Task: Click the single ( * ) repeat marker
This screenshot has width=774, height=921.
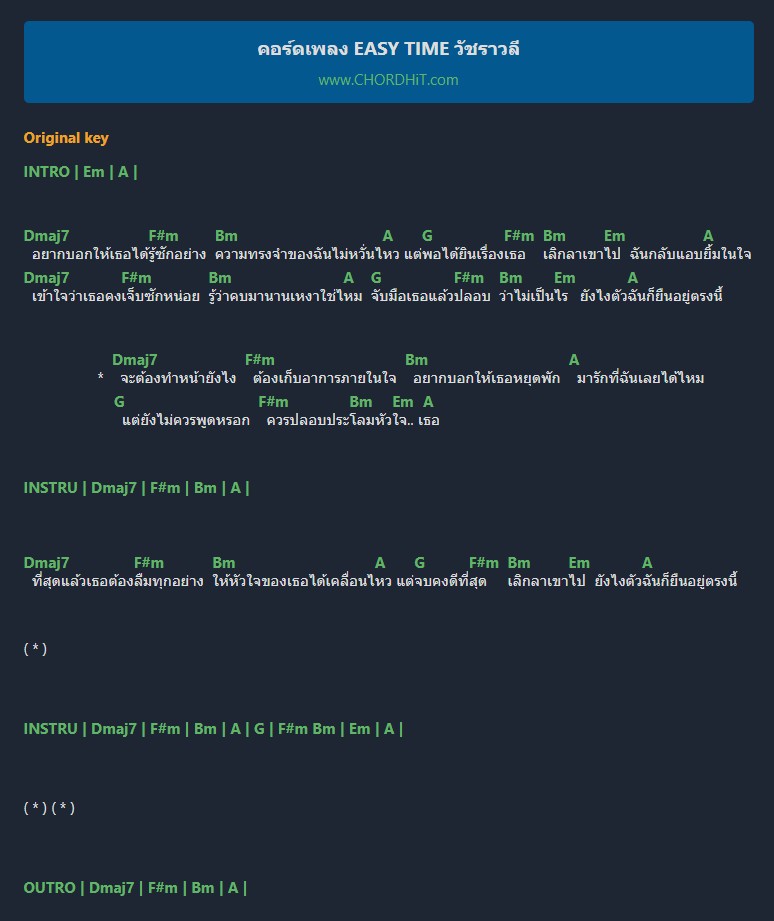Action: (35, 648)
